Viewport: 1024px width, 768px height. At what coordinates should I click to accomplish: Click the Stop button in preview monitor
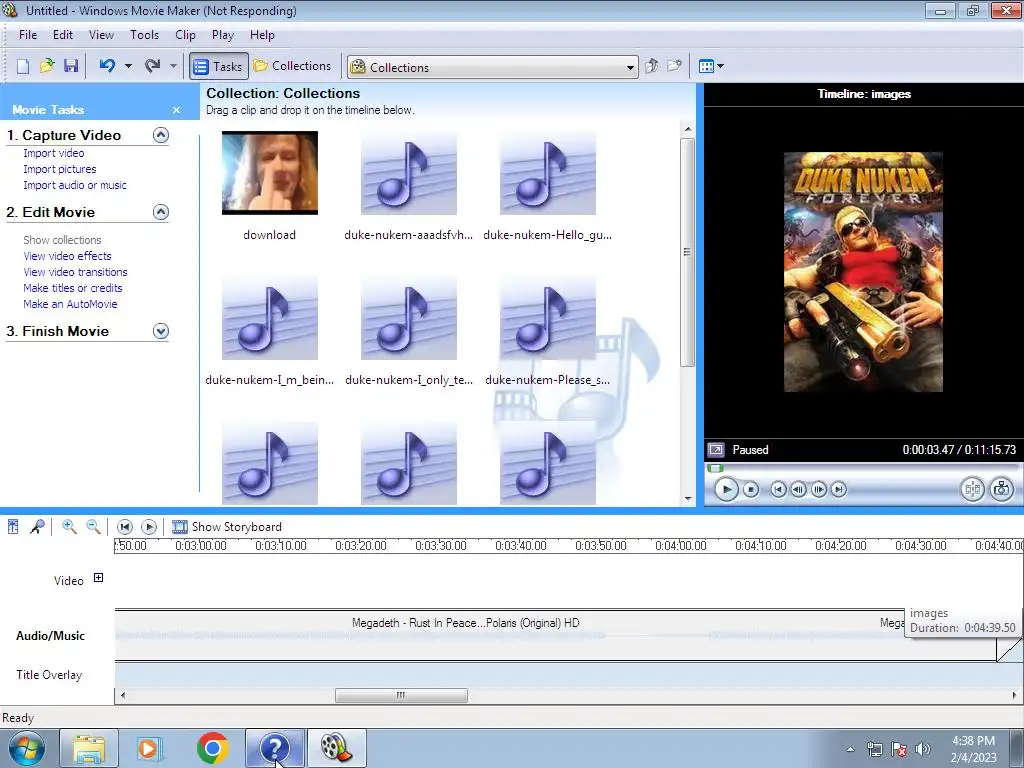pos(751,489)
